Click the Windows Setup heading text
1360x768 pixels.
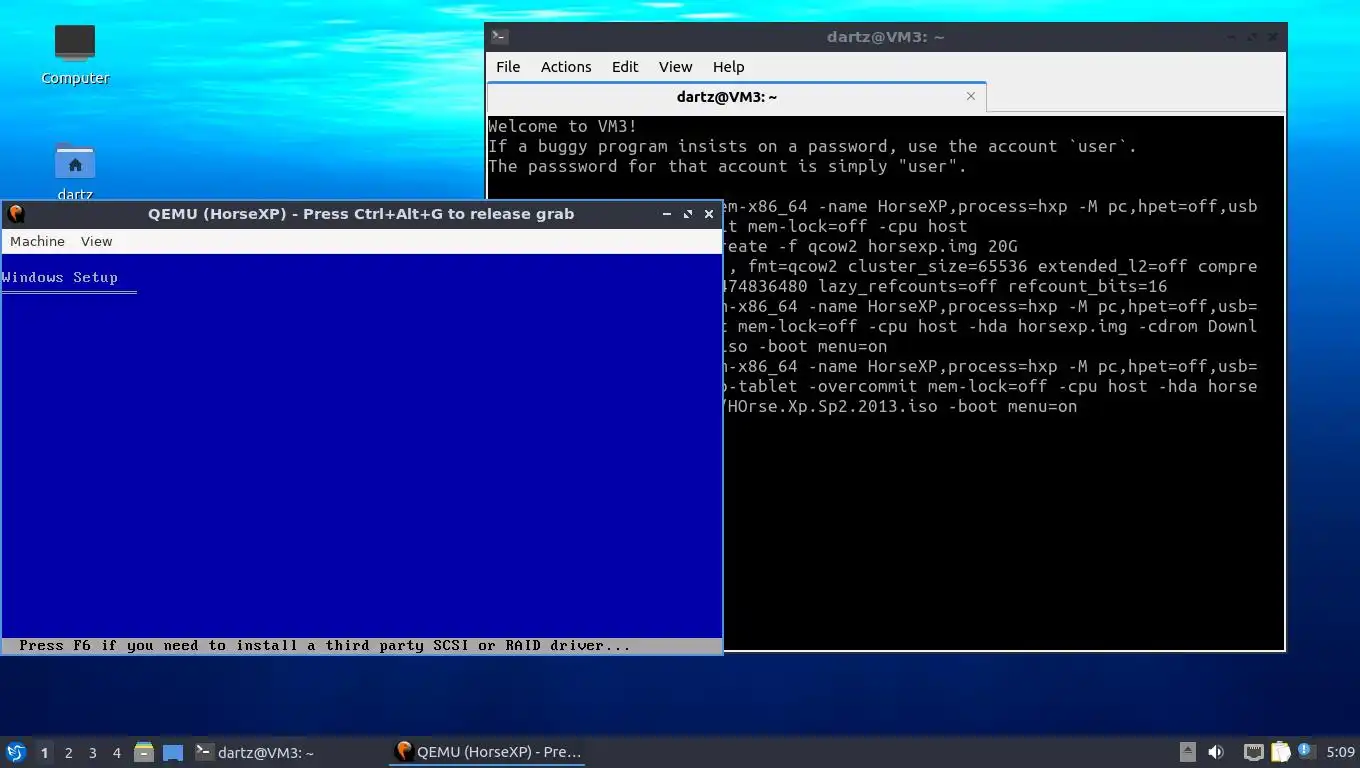[60, 277]
